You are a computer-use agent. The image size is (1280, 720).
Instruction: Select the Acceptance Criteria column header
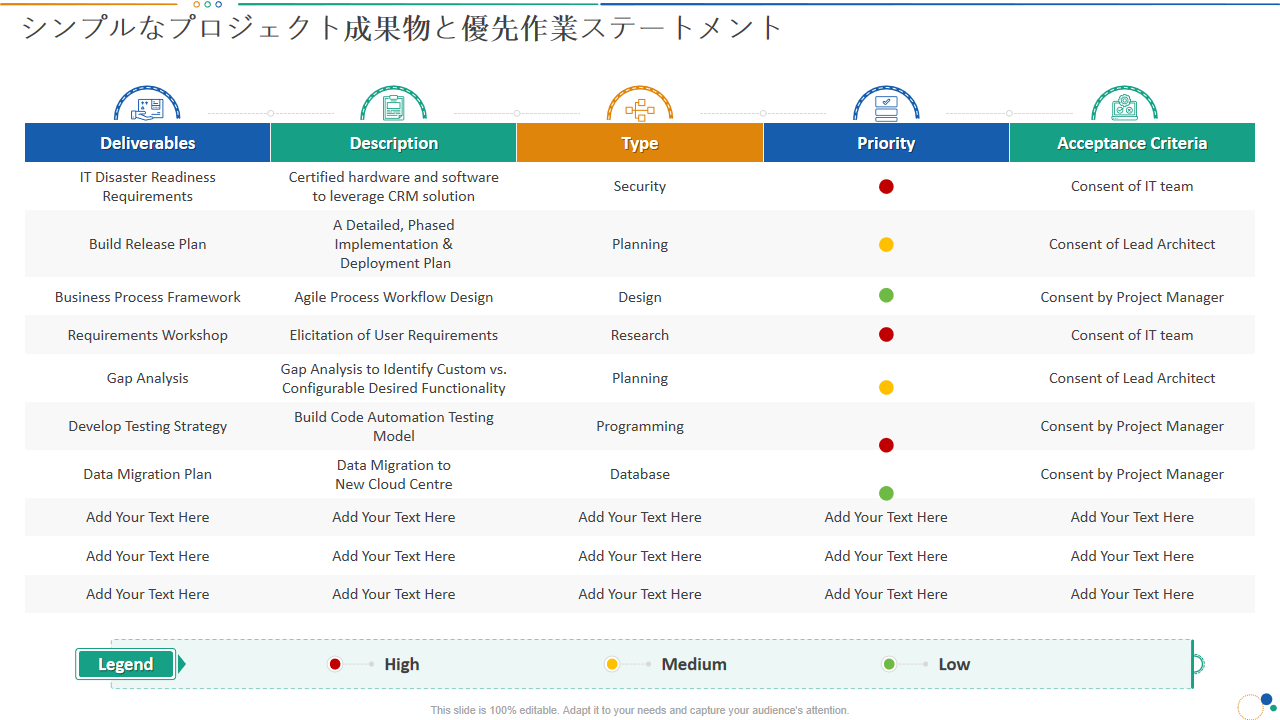tap(1132, 143)
